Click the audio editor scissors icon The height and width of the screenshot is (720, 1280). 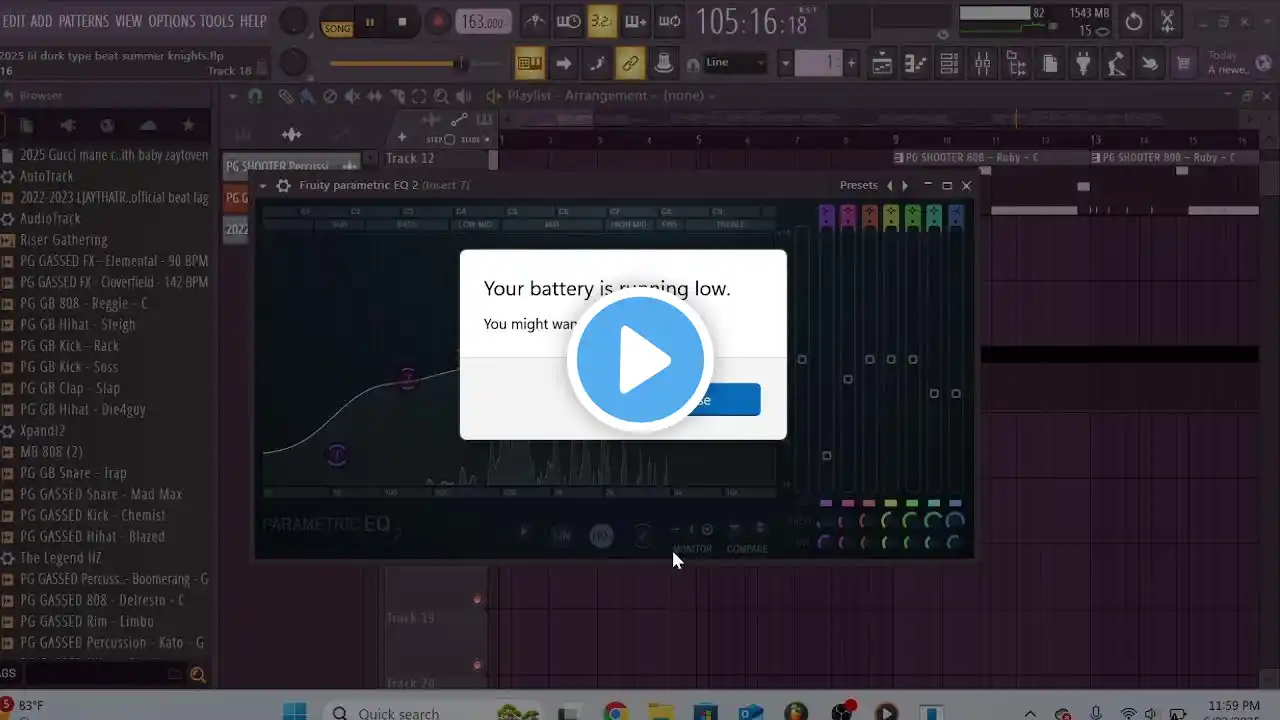tap(1168, 22)
